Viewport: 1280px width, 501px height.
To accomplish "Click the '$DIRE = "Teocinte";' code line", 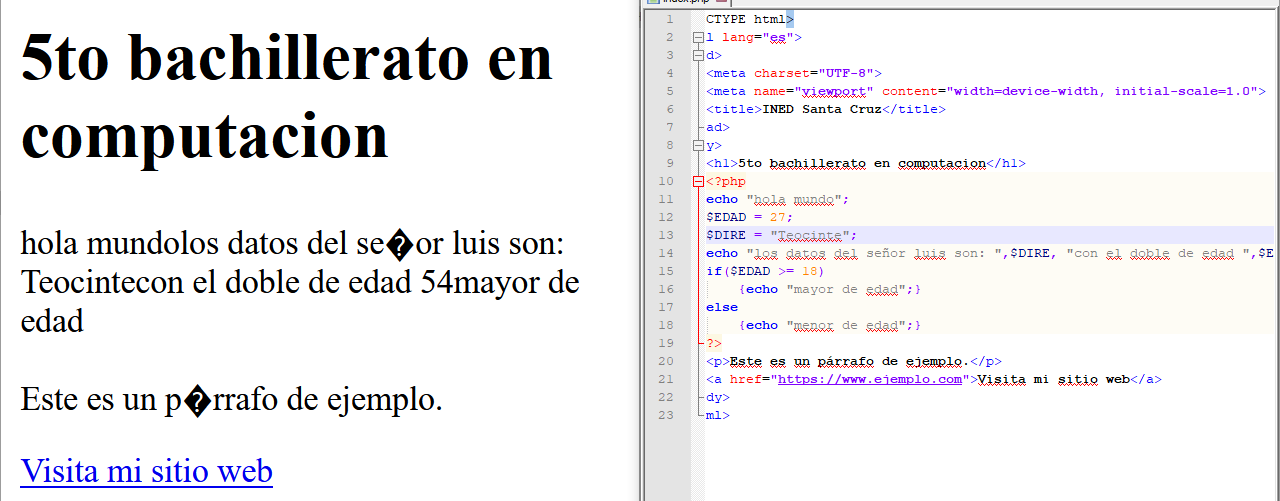I will click(782, 235).
